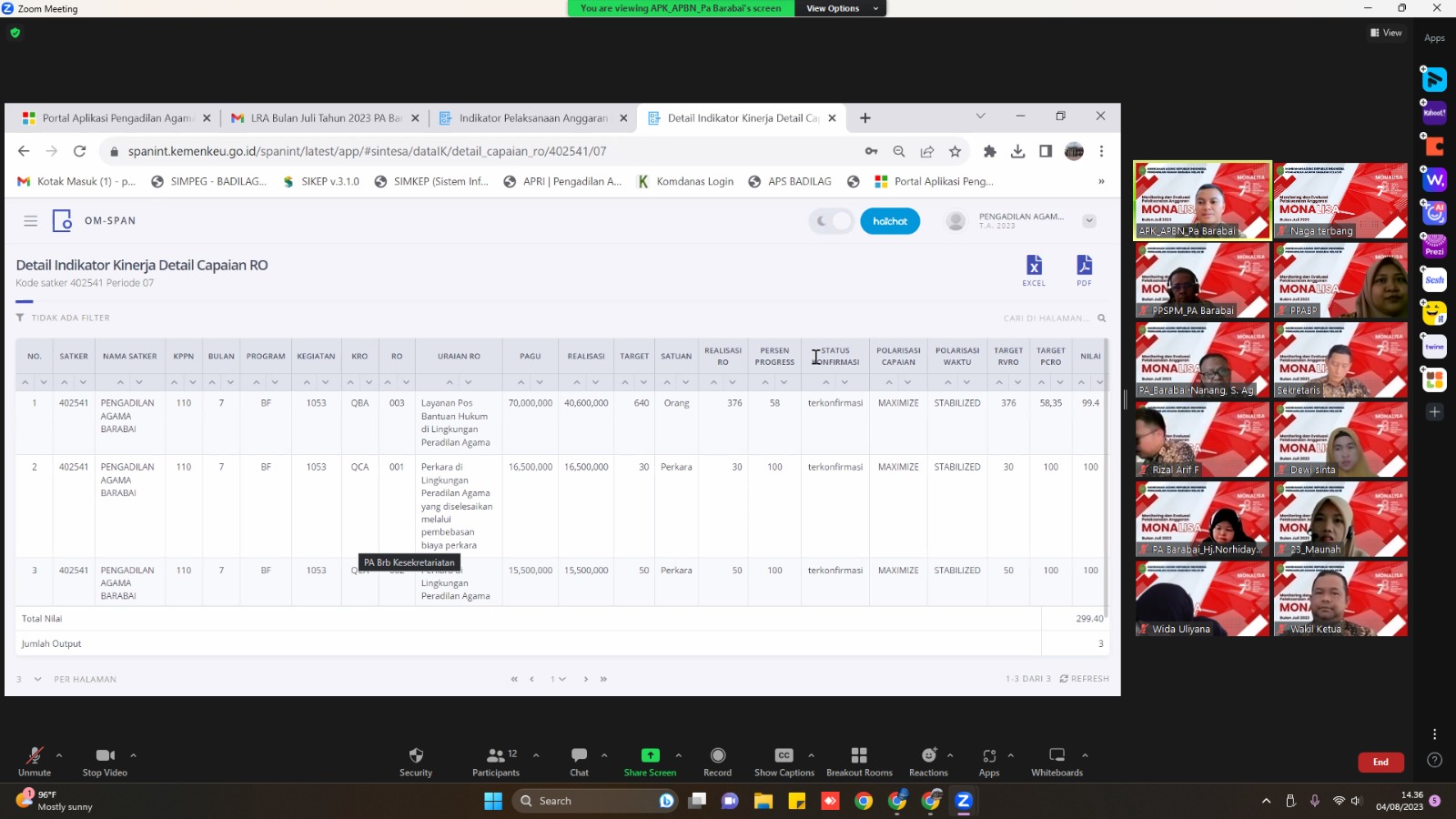Screen dimensions: 1456x819
Task: Open the Reactions smiley icon
Action: point(928,755)
